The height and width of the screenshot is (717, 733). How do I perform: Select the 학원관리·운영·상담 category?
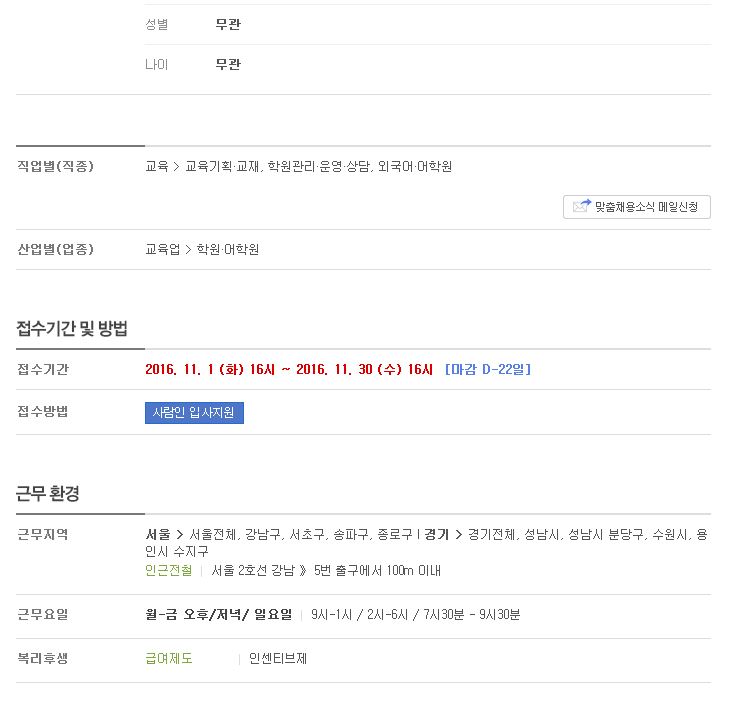(x=319, y=166)
